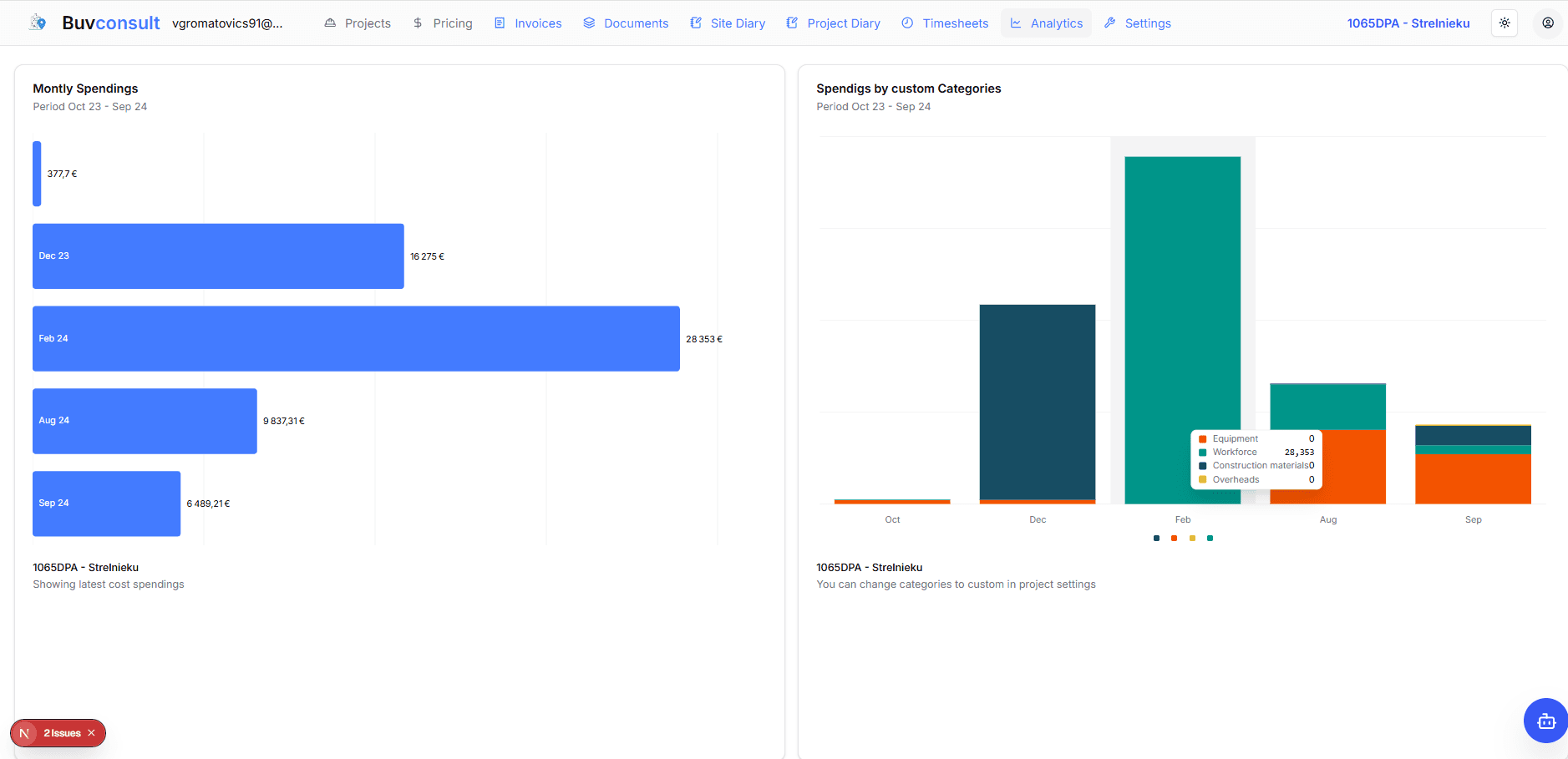
Task: Select the Pricing dollar icon
Action: pos(416,23)
